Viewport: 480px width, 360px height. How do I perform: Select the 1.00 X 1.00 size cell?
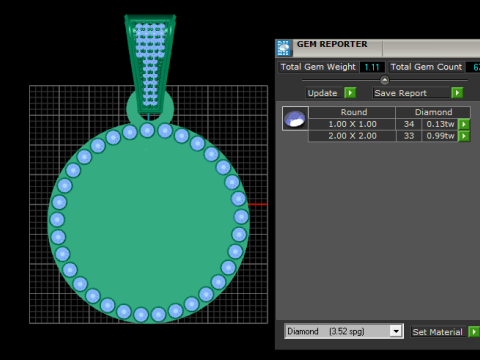tap(352, 124)
